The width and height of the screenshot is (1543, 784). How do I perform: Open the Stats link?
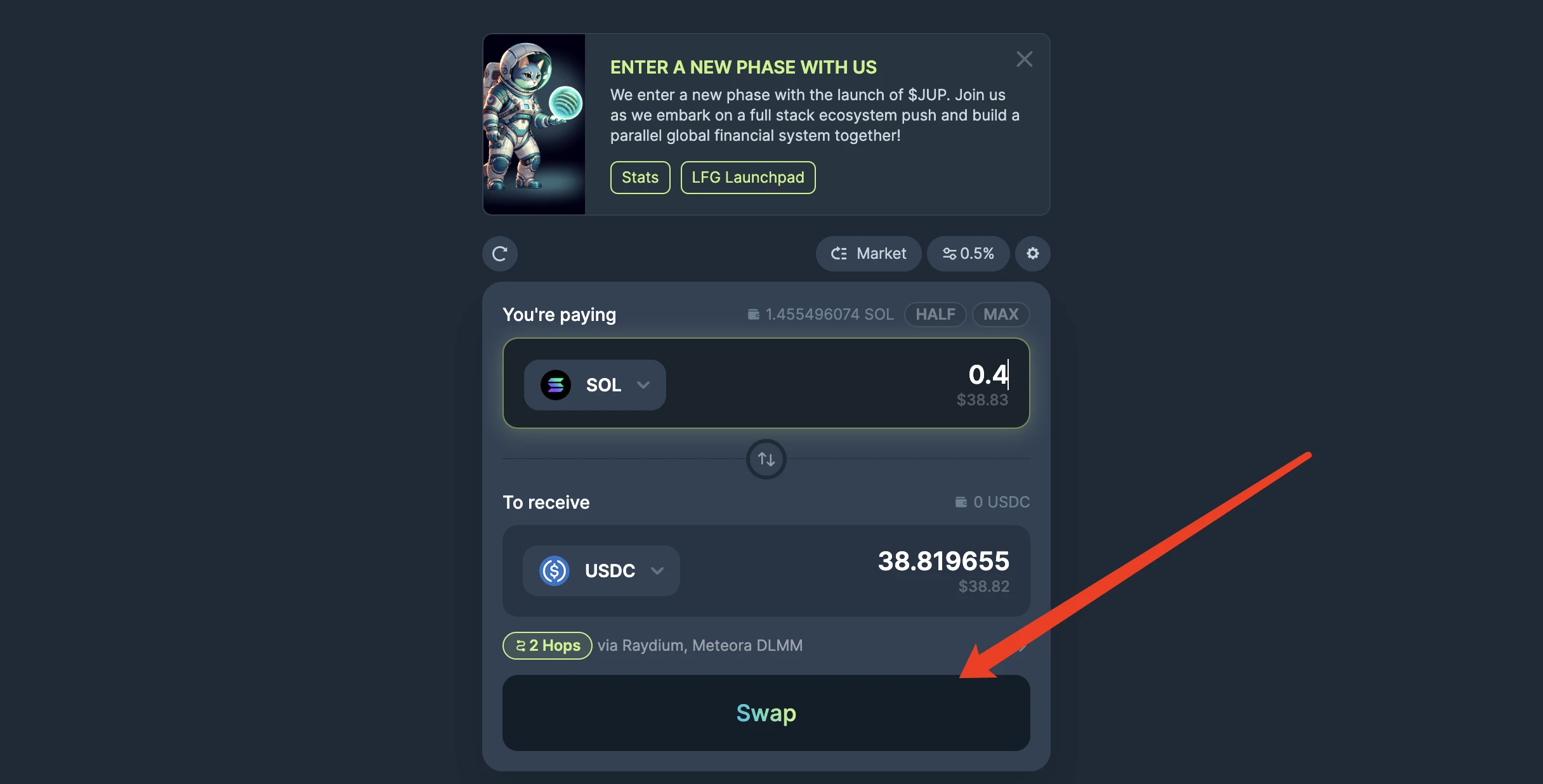coord(640,178)
